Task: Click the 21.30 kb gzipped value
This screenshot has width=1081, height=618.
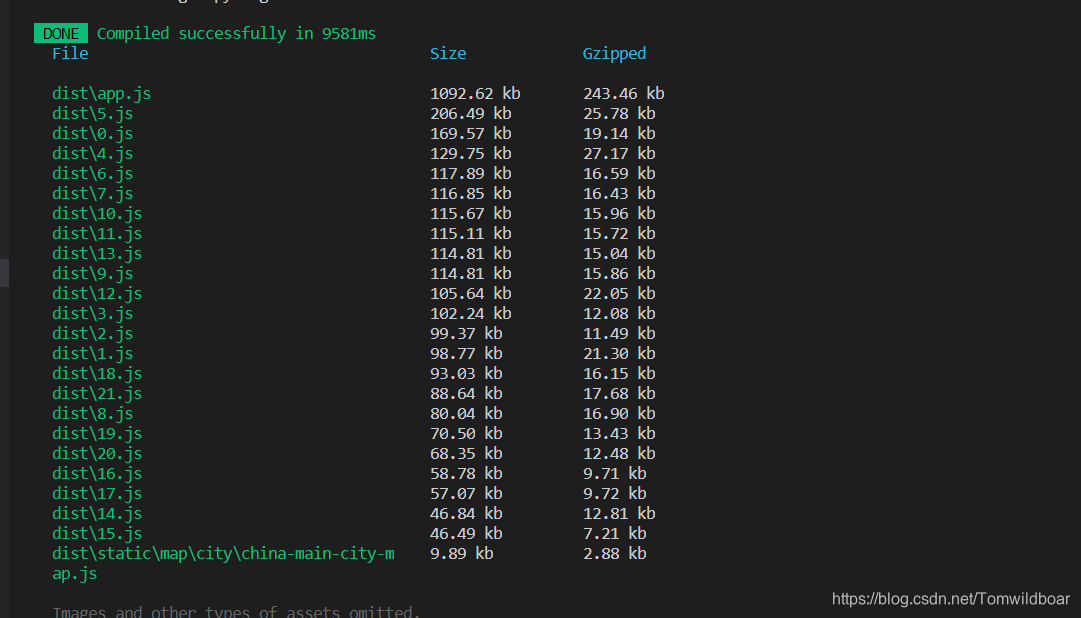Action: click(619, 353)
